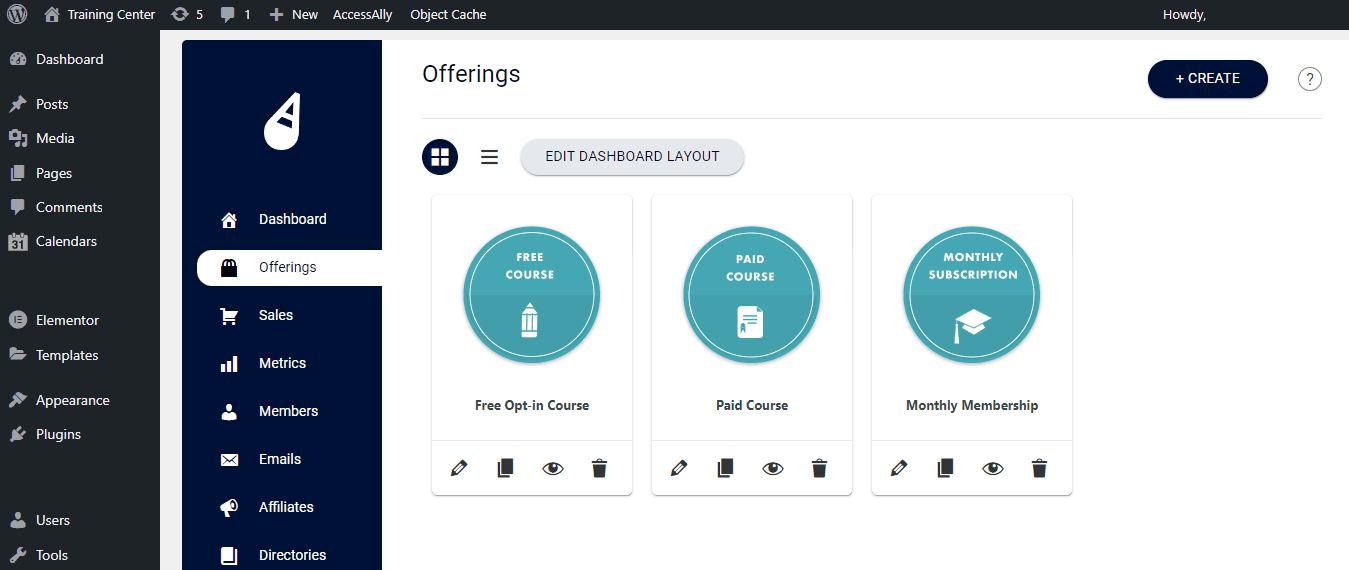1349x570 pixels.
Task: Click the AccessAlly logo in sidebar
Action: click(282, 121)
